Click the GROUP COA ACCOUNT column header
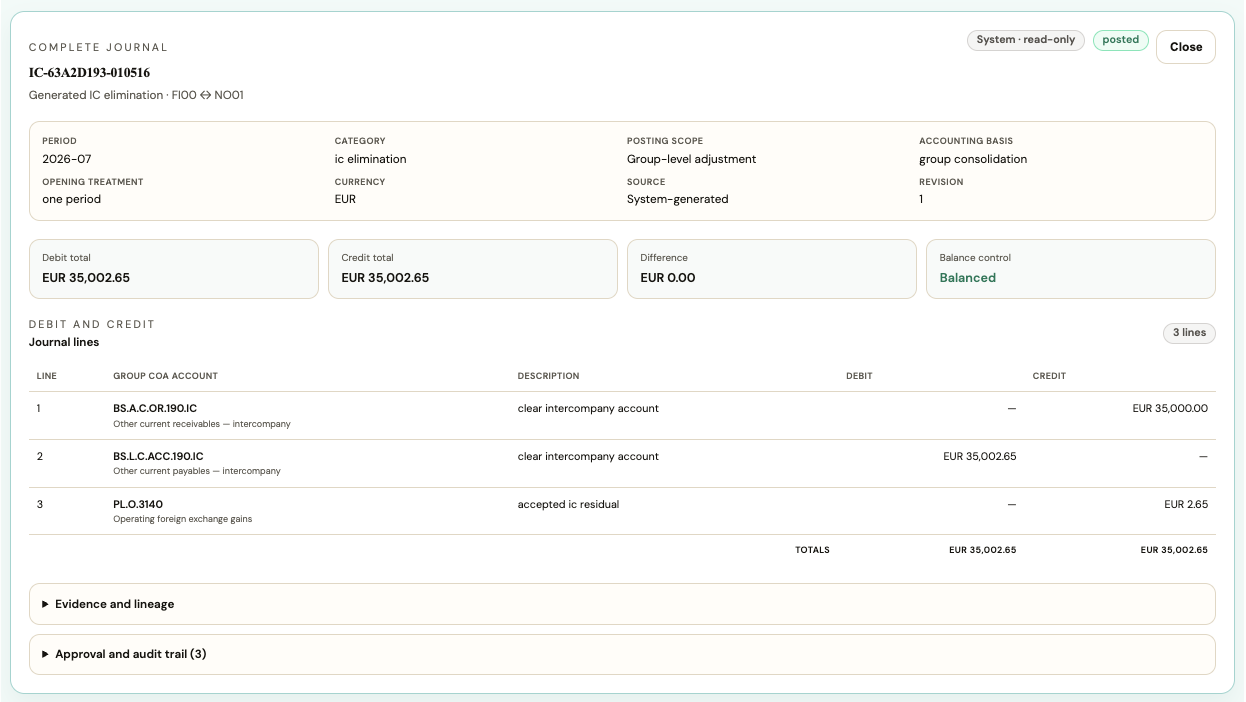The height and width of the screenshot is (702, 1246). (x=165, y=376)
